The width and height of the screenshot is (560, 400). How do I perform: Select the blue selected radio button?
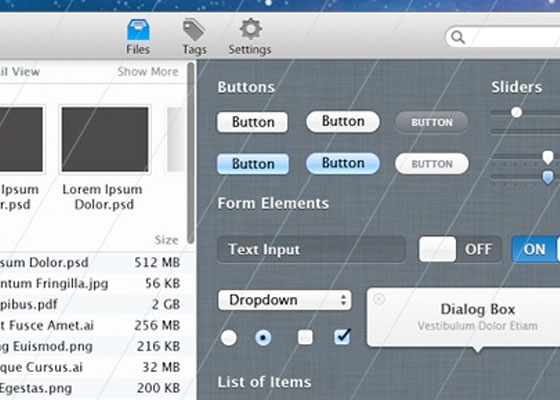click(x=263, y=338)
